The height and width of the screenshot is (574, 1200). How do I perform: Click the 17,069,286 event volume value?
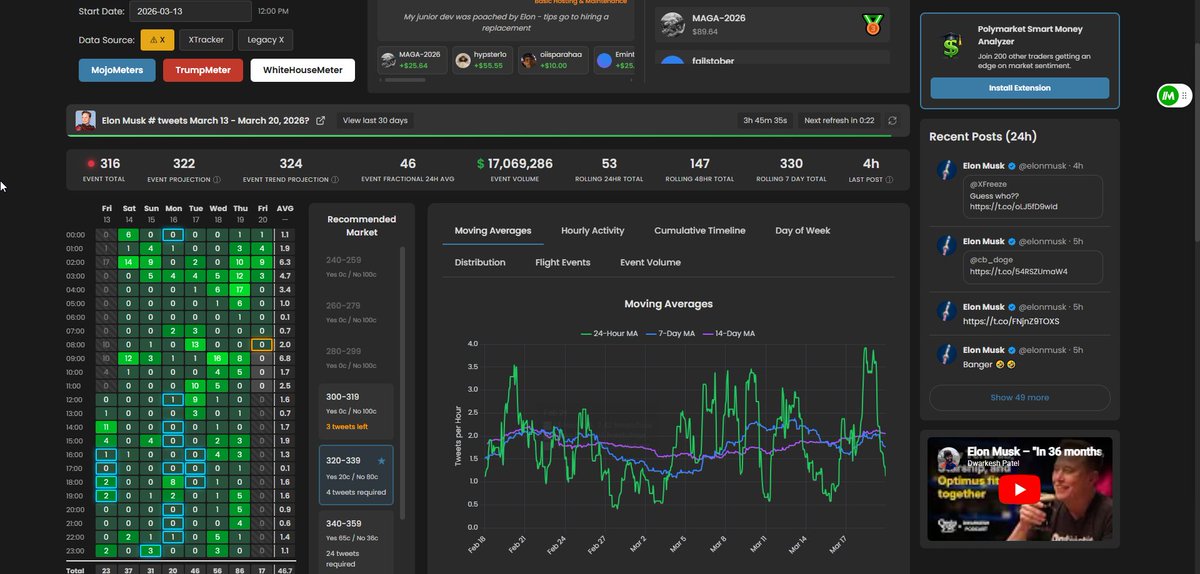(x=520, y=163)
